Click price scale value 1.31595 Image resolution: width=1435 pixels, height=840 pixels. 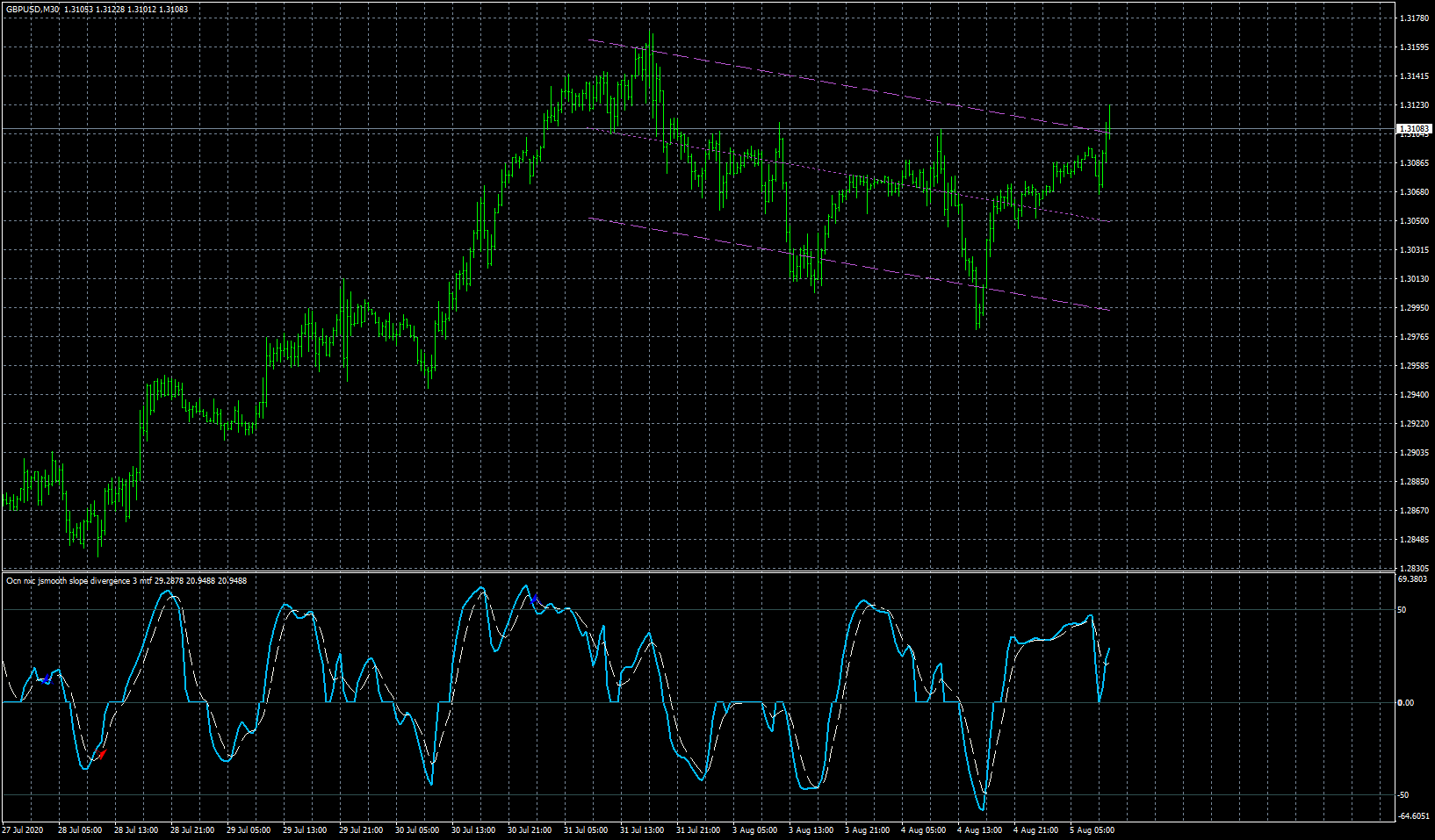click(x=1413, y=47)
